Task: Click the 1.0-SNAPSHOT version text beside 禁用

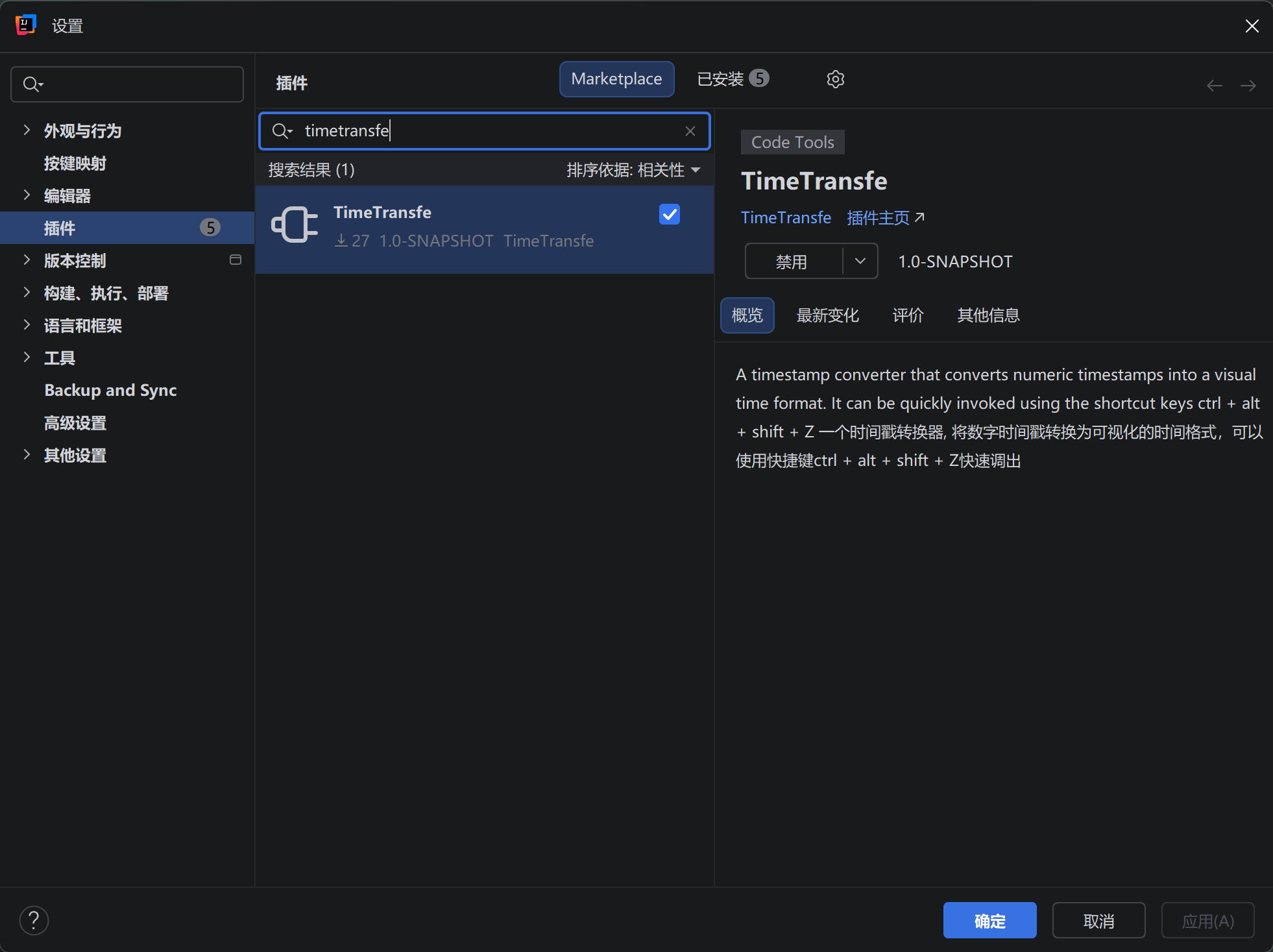Action: tap(955, 262)
